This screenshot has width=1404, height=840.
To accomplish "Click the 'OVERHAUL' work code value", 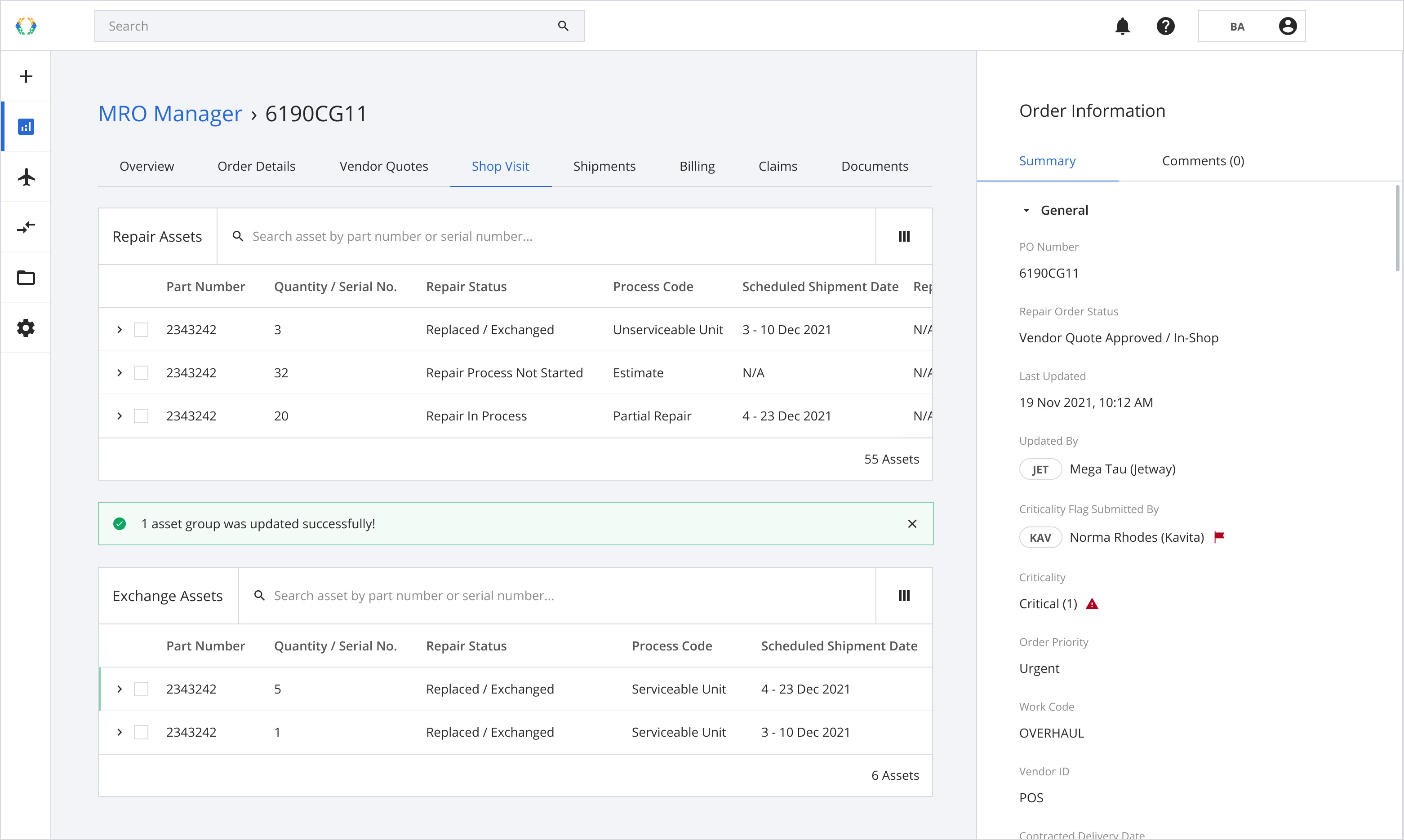I will 1051,734.
